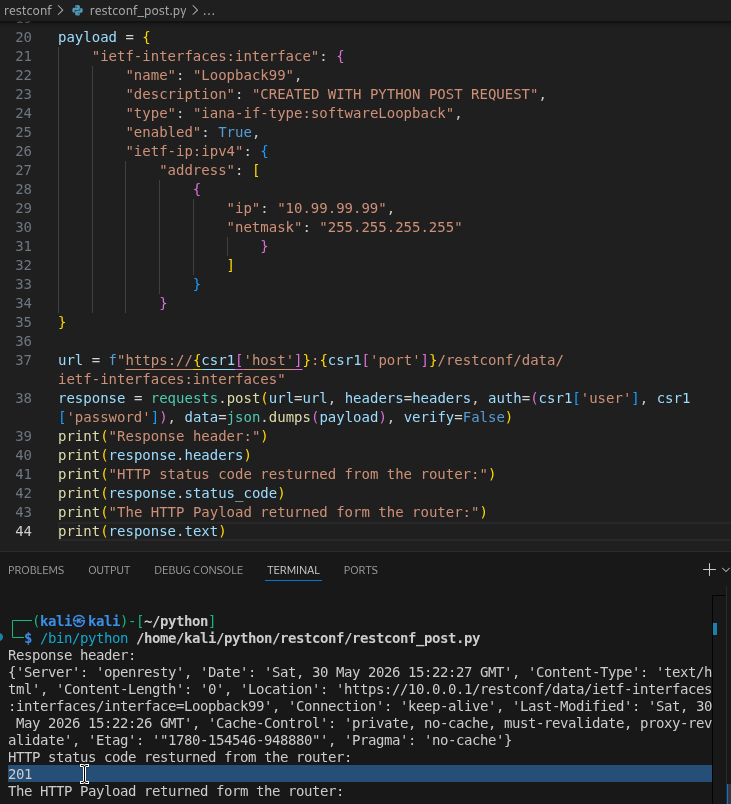Click line number 44 in gutter
Screen dimensions: 731x804
pyautogui.click(x=23, y=531)
